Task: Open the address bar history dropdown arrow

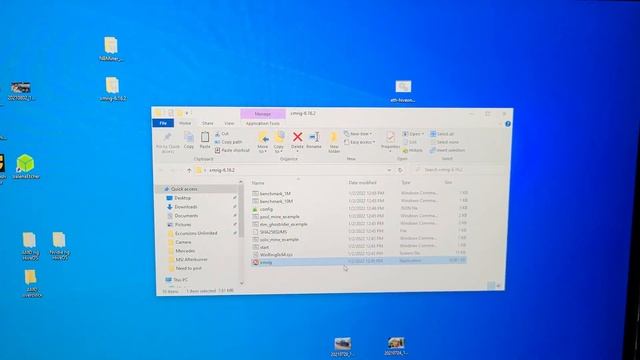Action: click(x=389, y=170)
